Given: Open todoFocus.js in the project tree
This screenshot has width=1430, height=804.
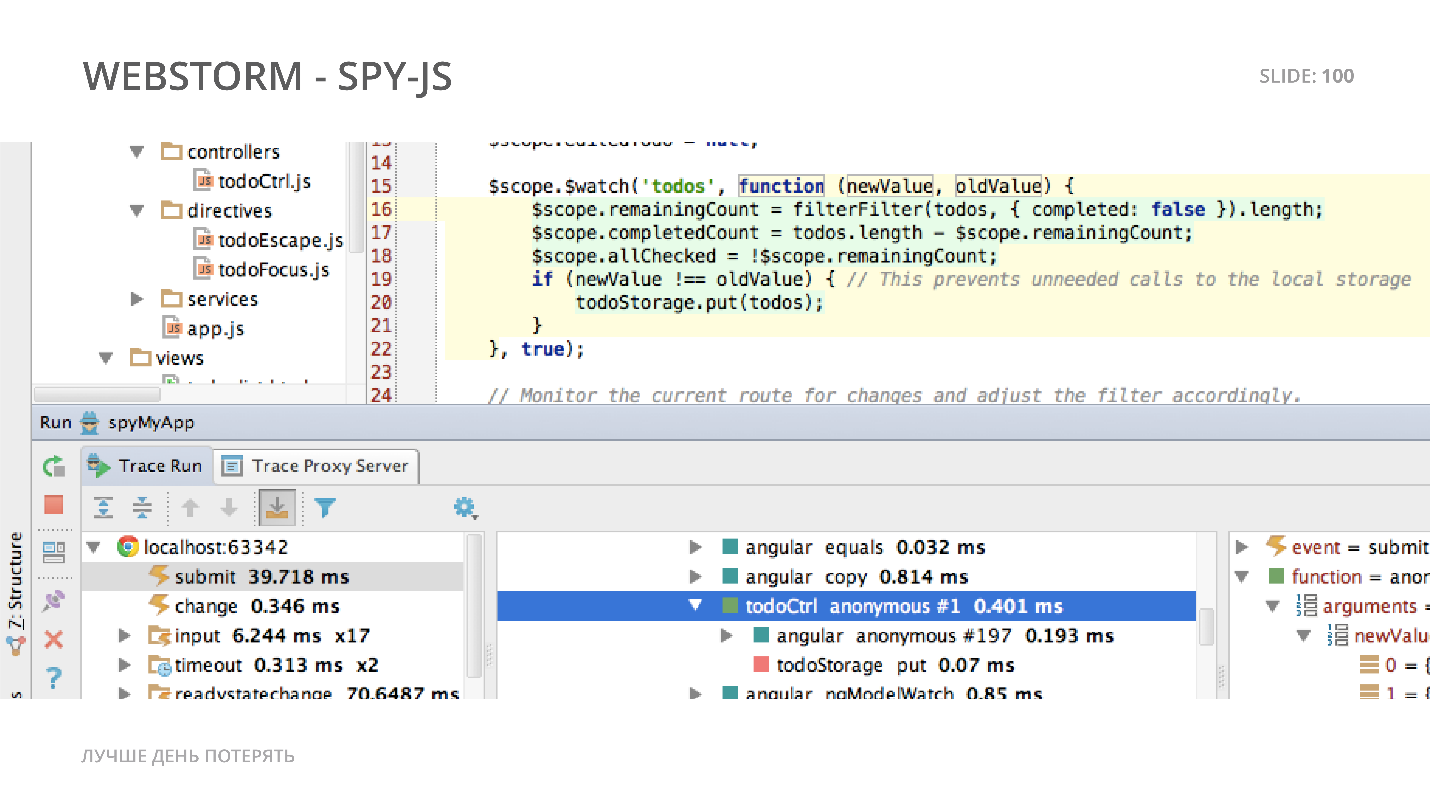Looking at the screenshot, I should pyautogui.click(x=274, y=270).
